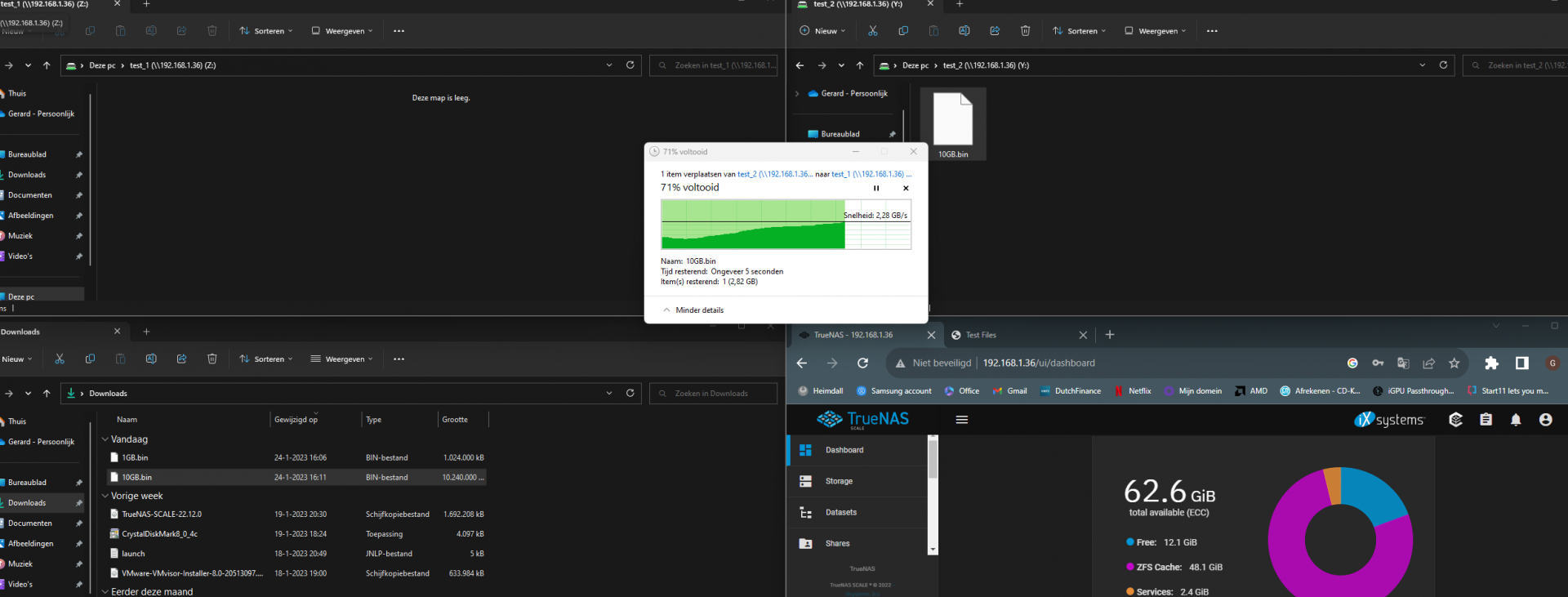This screenshot has height=597, width=1568.
Task: Click delete trash icon in Downloads toolbar
Action: (212, 359)
